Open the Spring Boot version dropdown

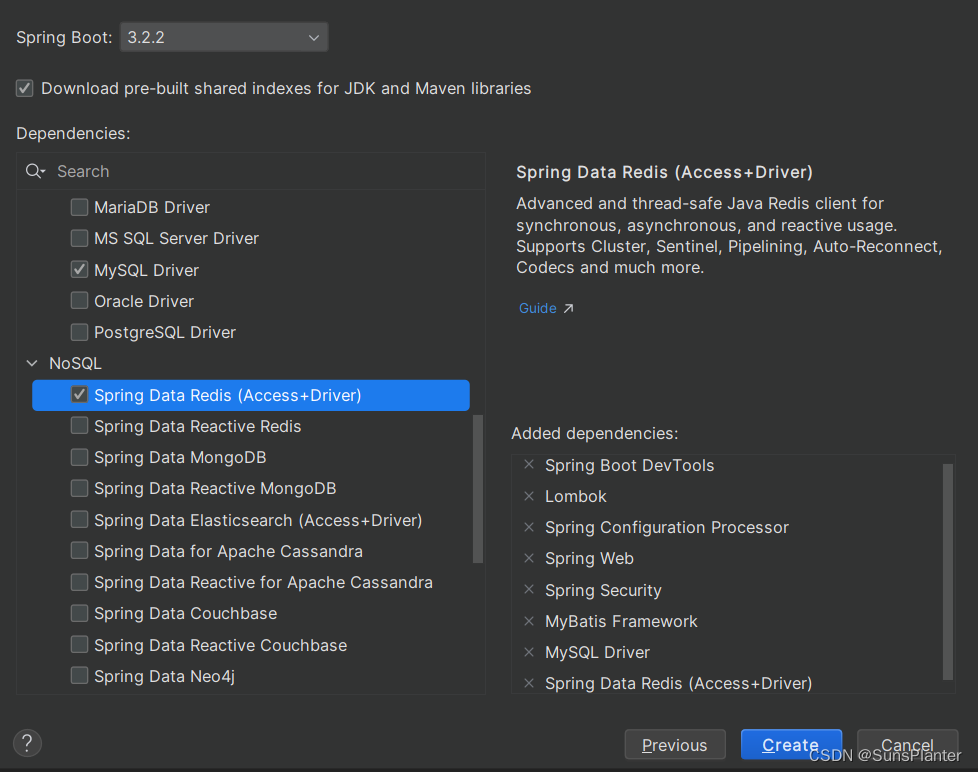(x=223, y=38)
